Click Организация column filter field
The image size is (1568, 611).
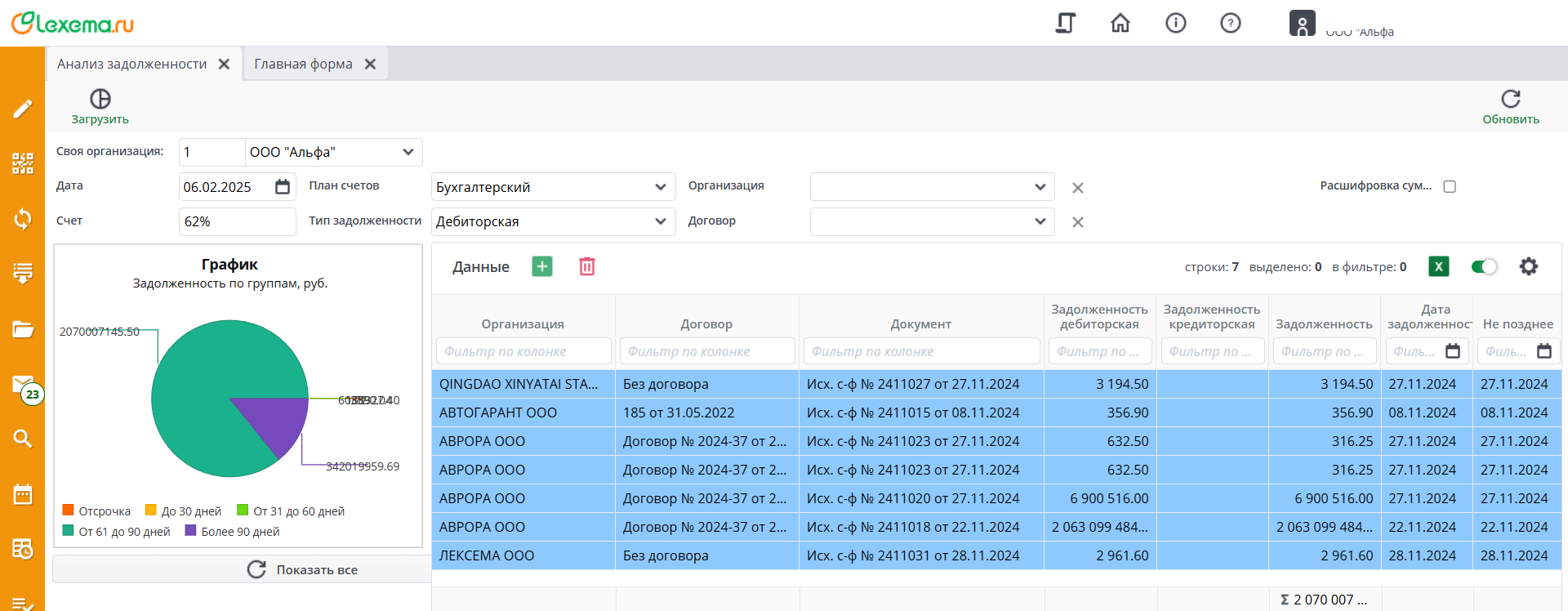[523, 351]
